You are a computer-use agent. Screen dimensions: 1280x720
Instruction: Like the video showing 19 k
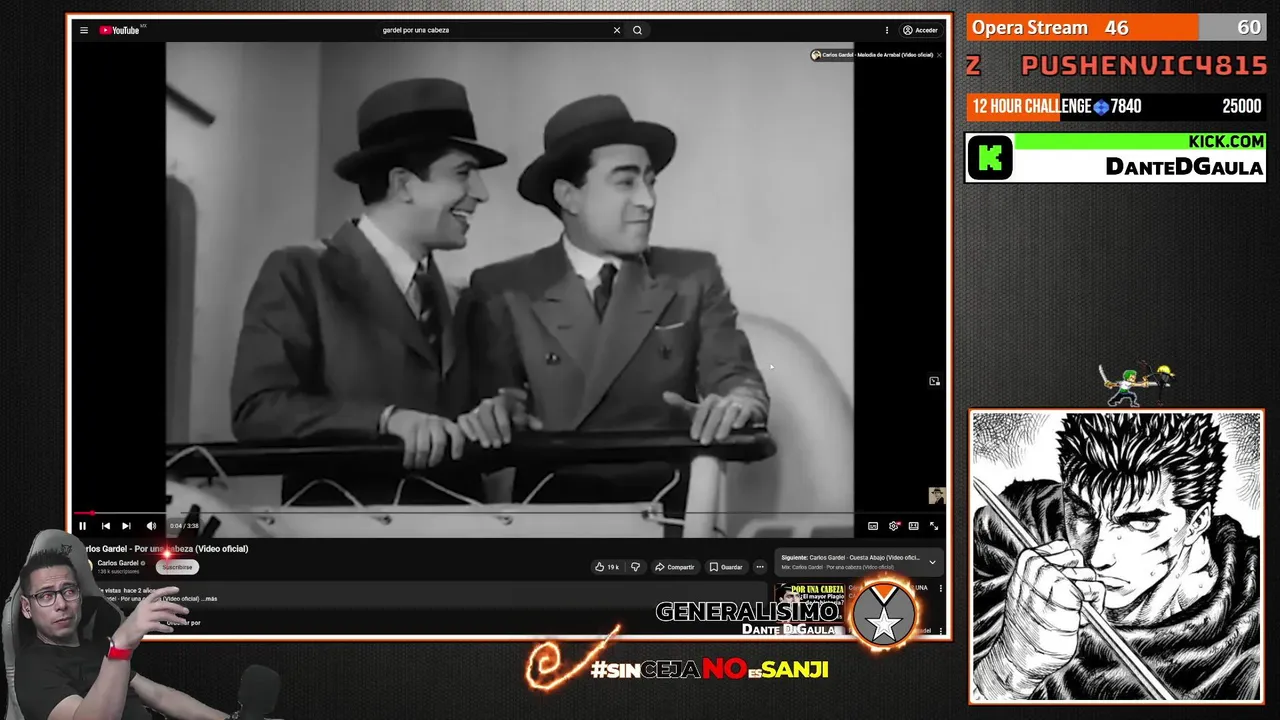[x=607, y=567]
